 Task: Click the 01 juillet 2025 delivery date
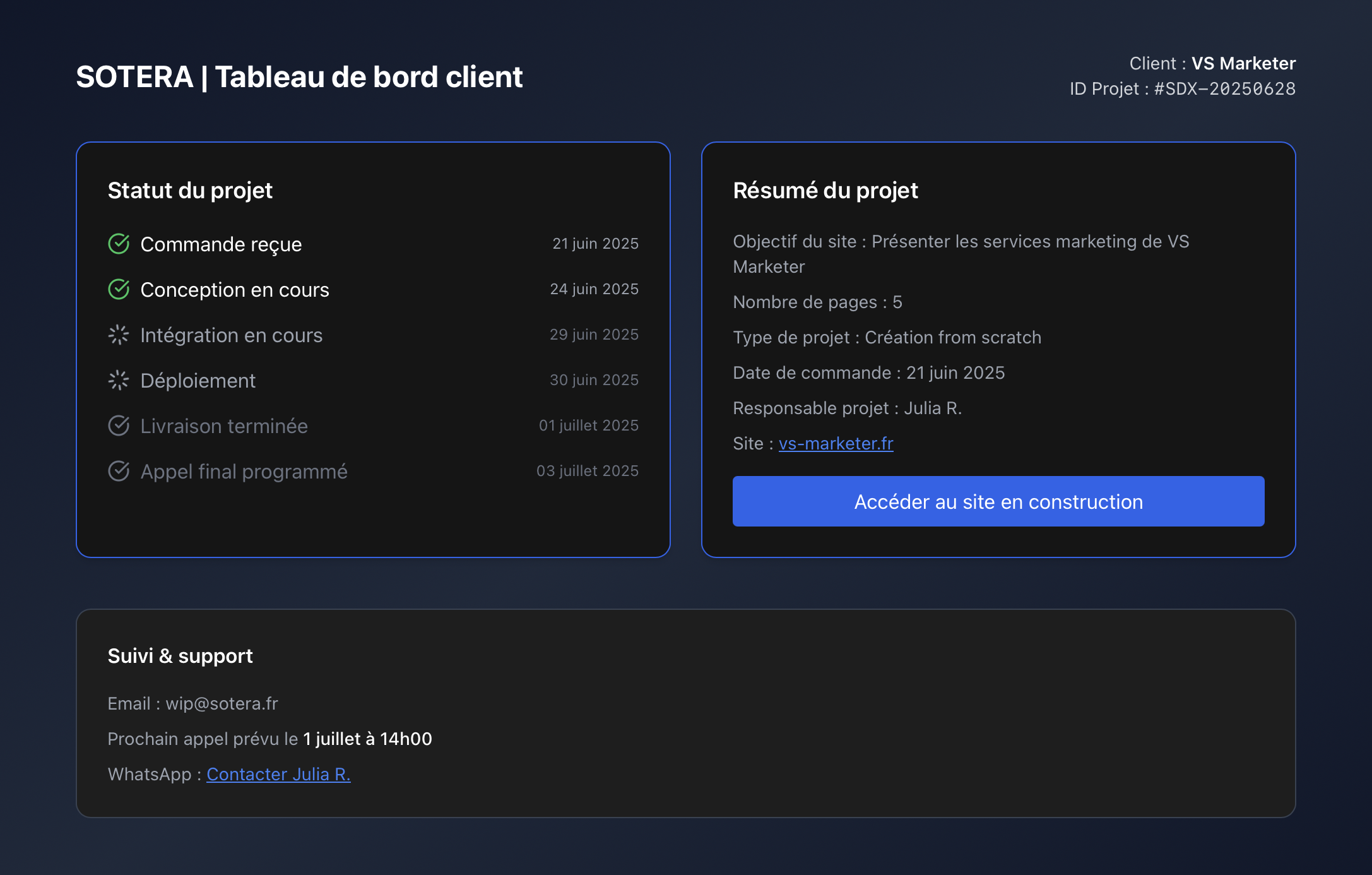coord(588,426)
